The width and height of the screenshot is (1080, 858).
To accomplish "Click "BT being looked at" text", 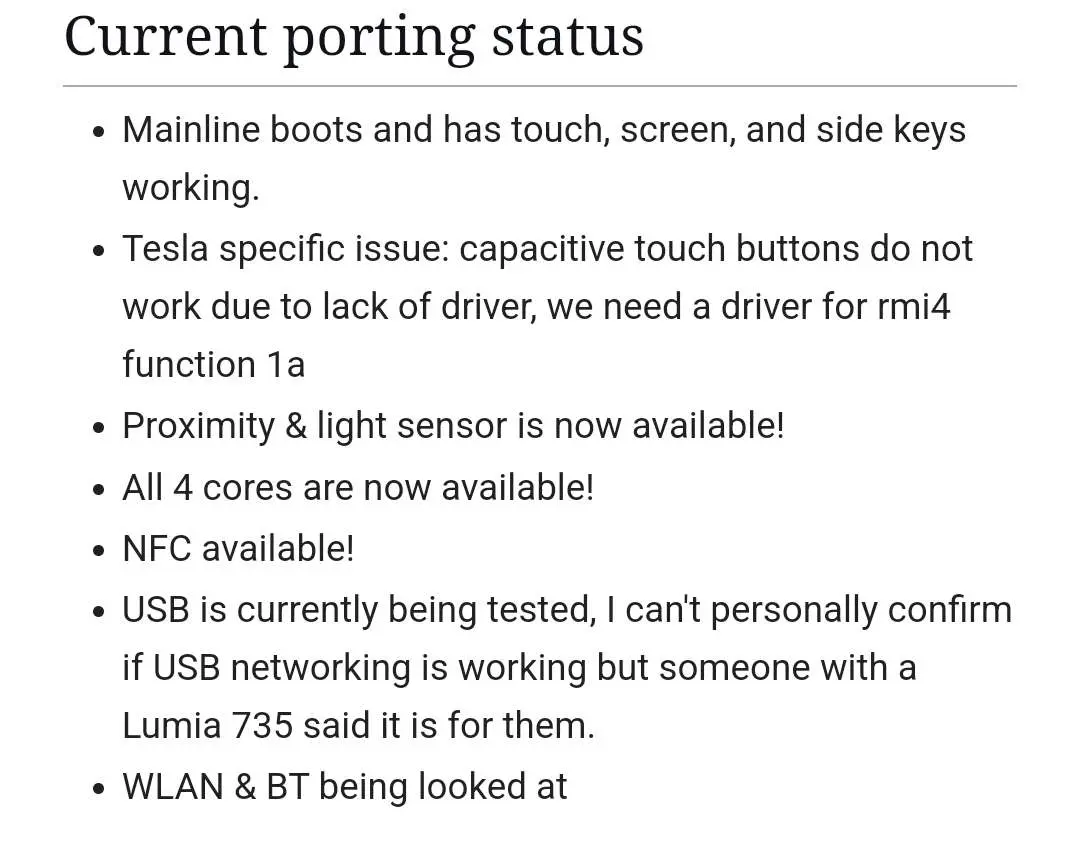I will (x=417, y=787).
